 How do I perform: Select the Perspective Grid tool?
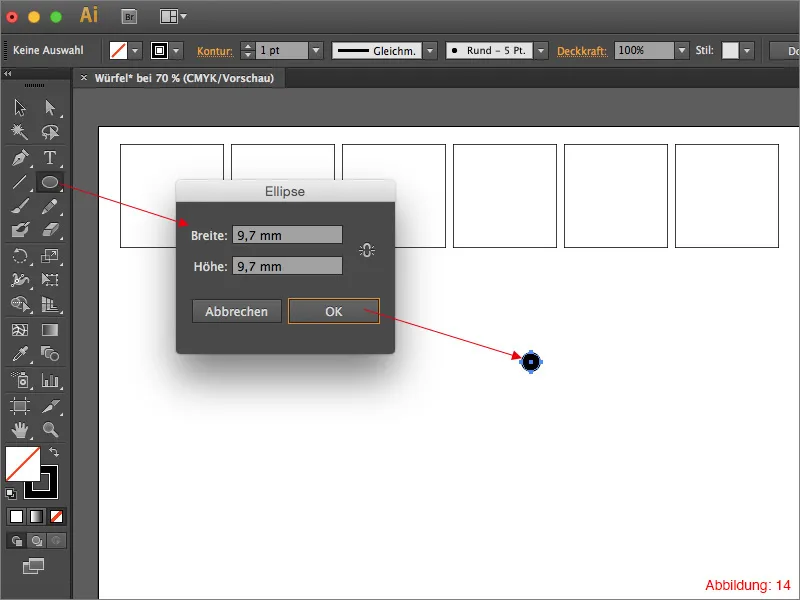click(x=49, y=304)
